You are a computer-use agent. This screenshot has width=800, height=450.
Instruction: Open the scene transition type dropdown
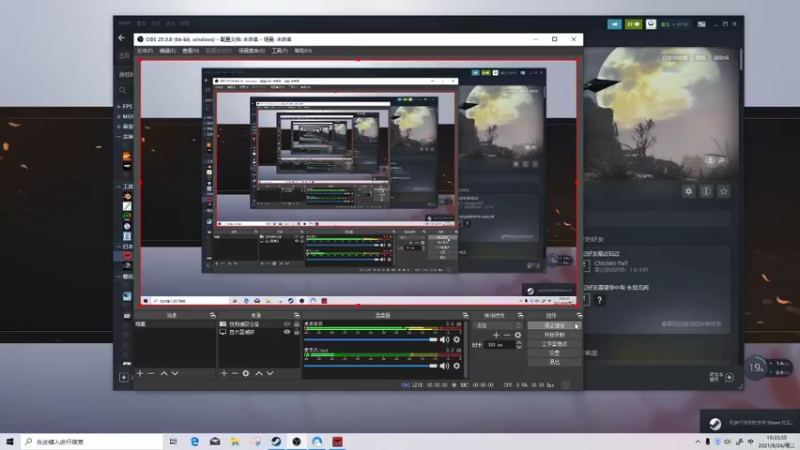coord(498,326)
